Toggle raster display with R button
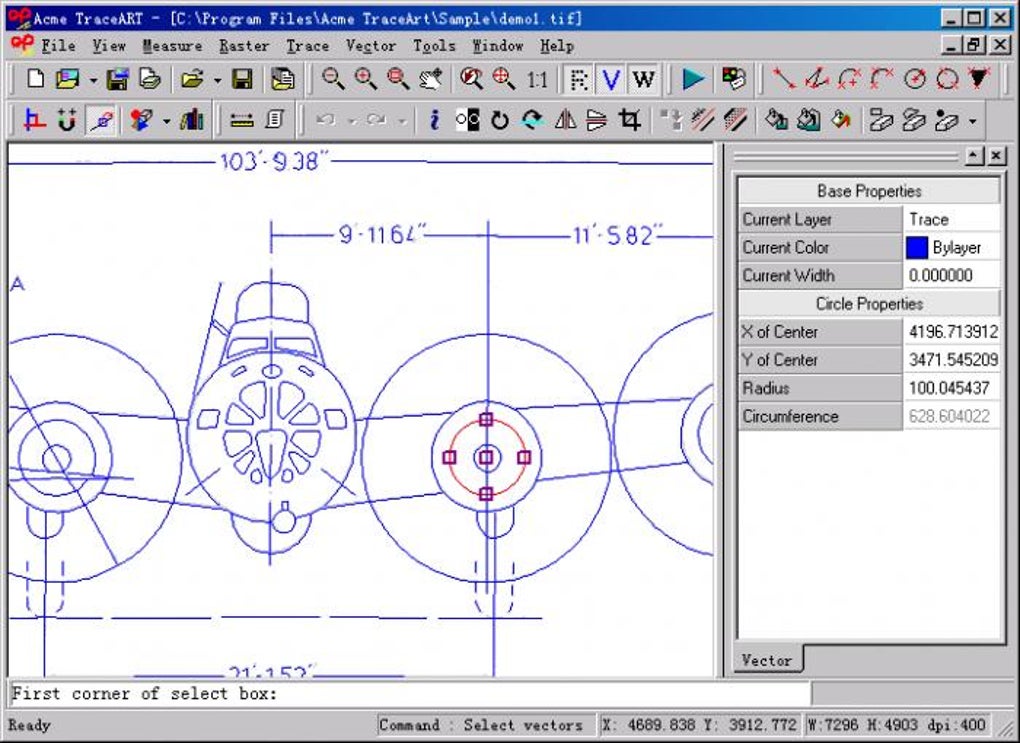The width and height of the screenshot is (1020, 743). point(578,79)
